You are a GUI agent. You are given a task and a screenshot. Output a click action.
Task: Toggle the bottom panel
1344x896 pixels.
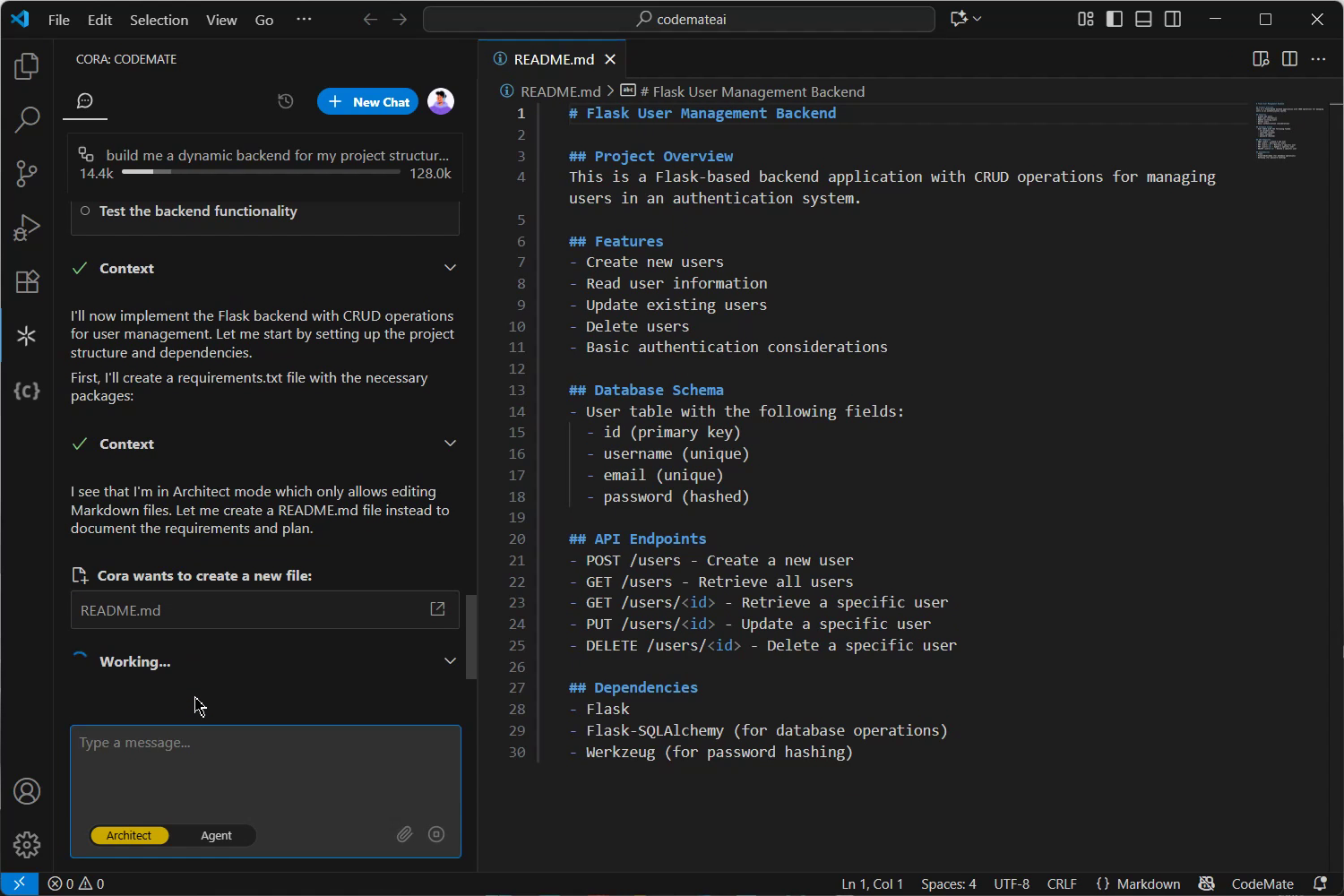coord(1143,19)
